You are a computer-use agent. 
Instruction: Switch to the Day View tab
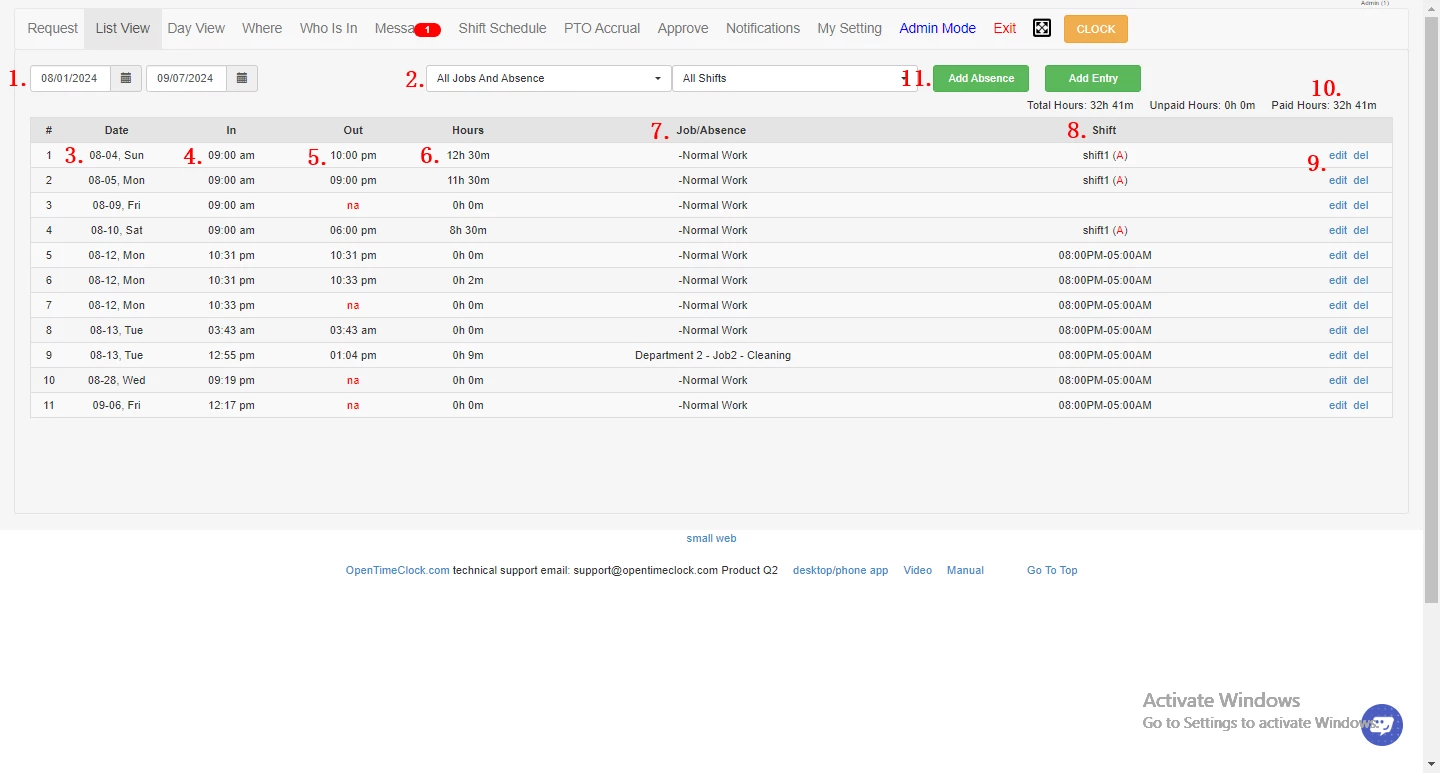[196, 28]
